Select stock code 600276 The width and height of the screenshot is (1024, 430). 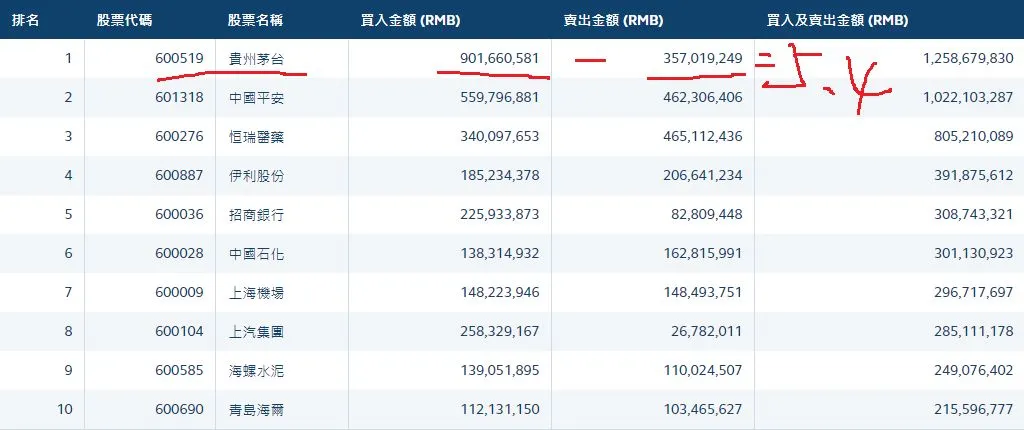pyautogui.click(x=180, y=137)
